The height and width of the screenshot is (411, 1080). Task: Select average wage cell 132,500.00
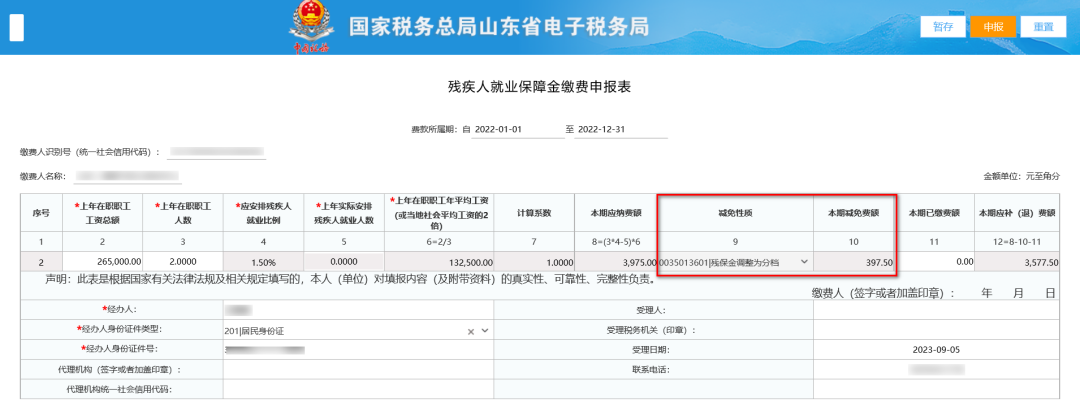pos(439,262)
